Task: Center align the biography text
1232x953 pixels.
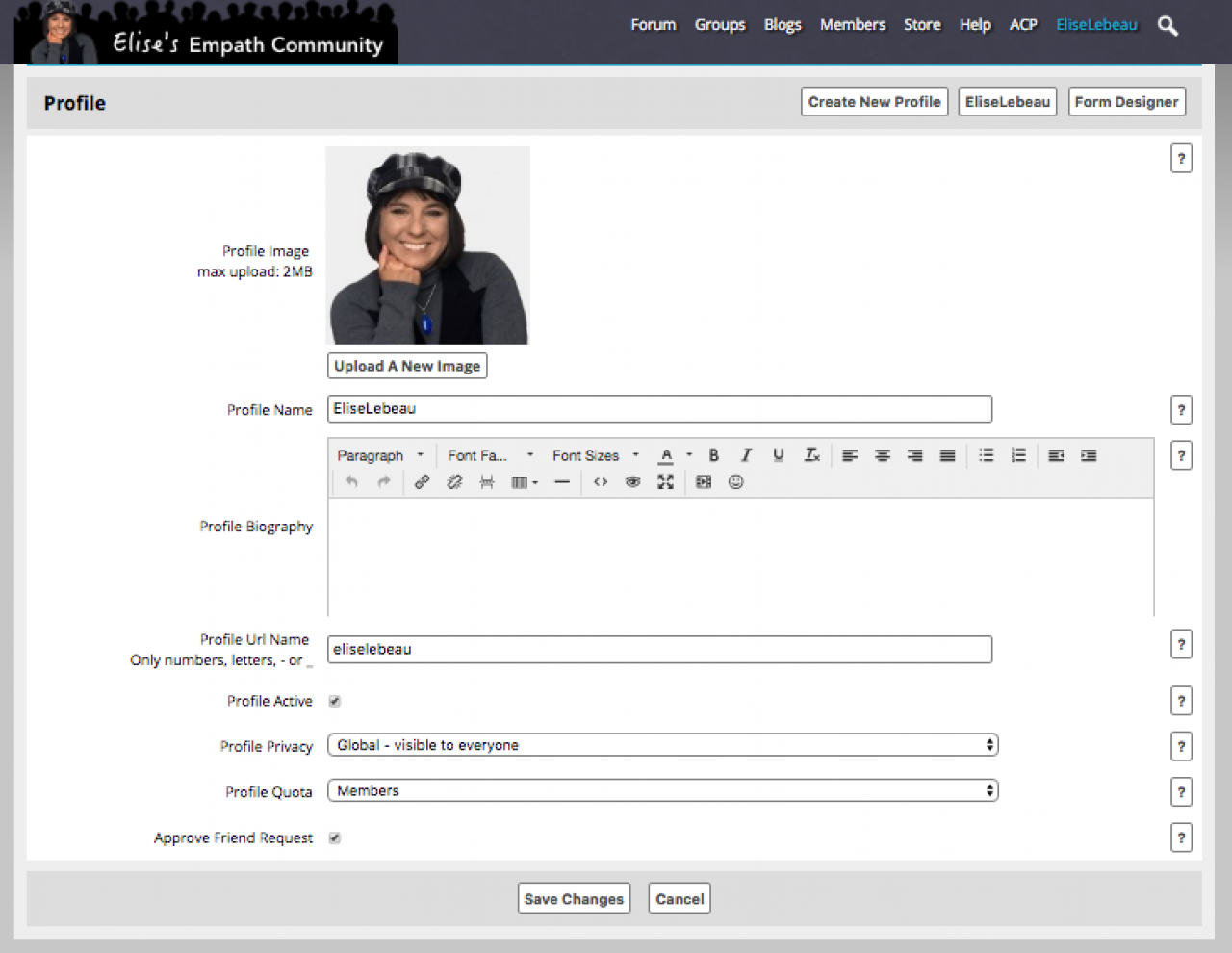Action: click(x=883, y=455)
